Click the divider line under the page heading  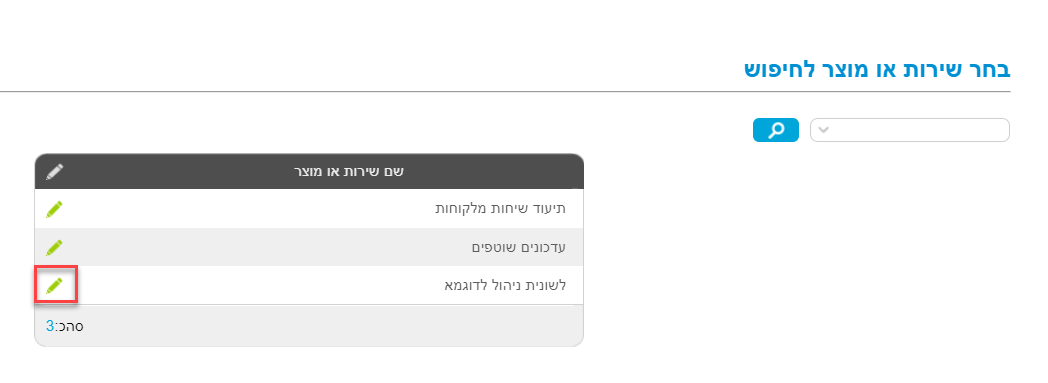coord(505,91)
